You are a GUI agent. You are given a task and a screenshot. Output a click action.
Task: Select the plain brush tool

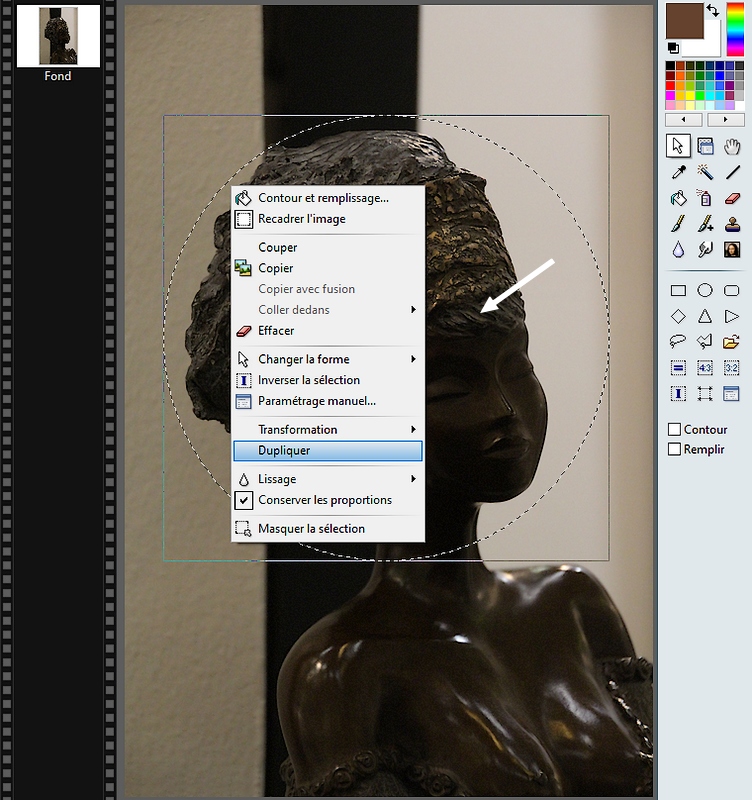click(678, 223)
